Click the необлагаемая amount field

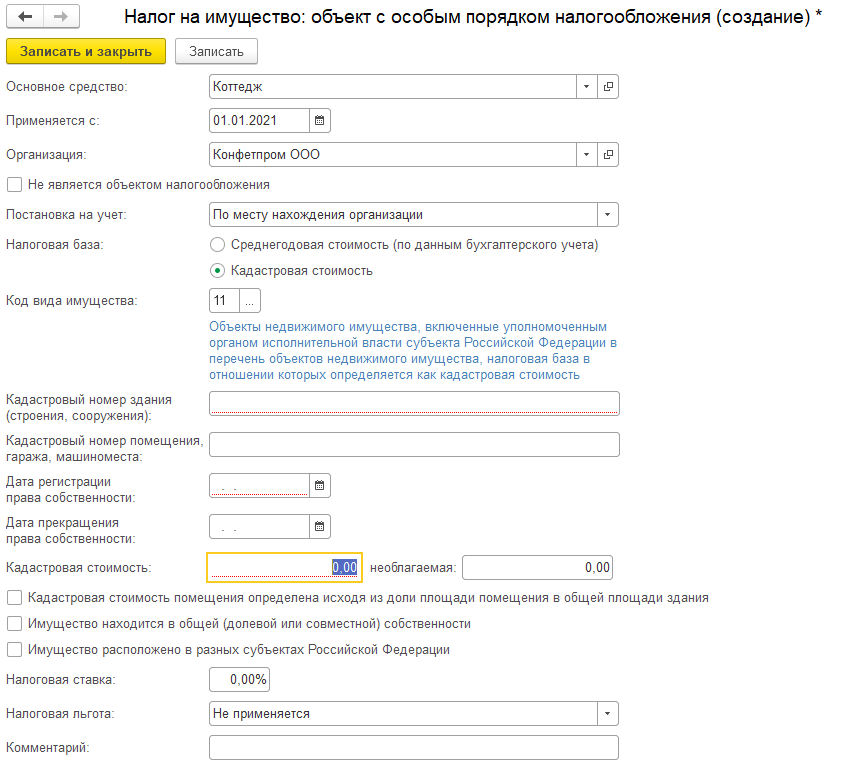coord(537,567)
